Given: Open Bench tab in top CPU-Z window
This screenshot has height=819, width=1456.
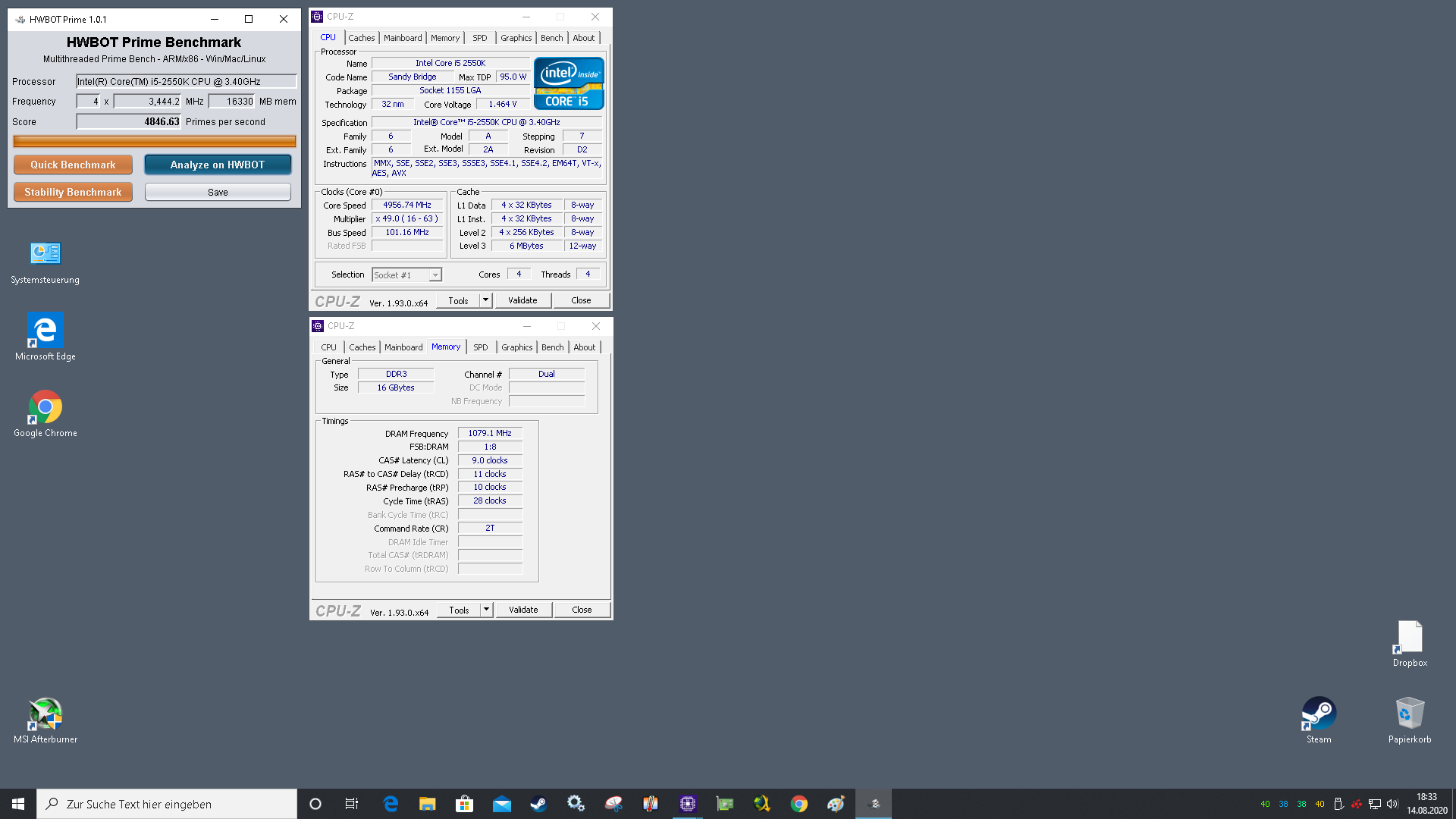Looking at the screenshot, I should pos(552,38).
